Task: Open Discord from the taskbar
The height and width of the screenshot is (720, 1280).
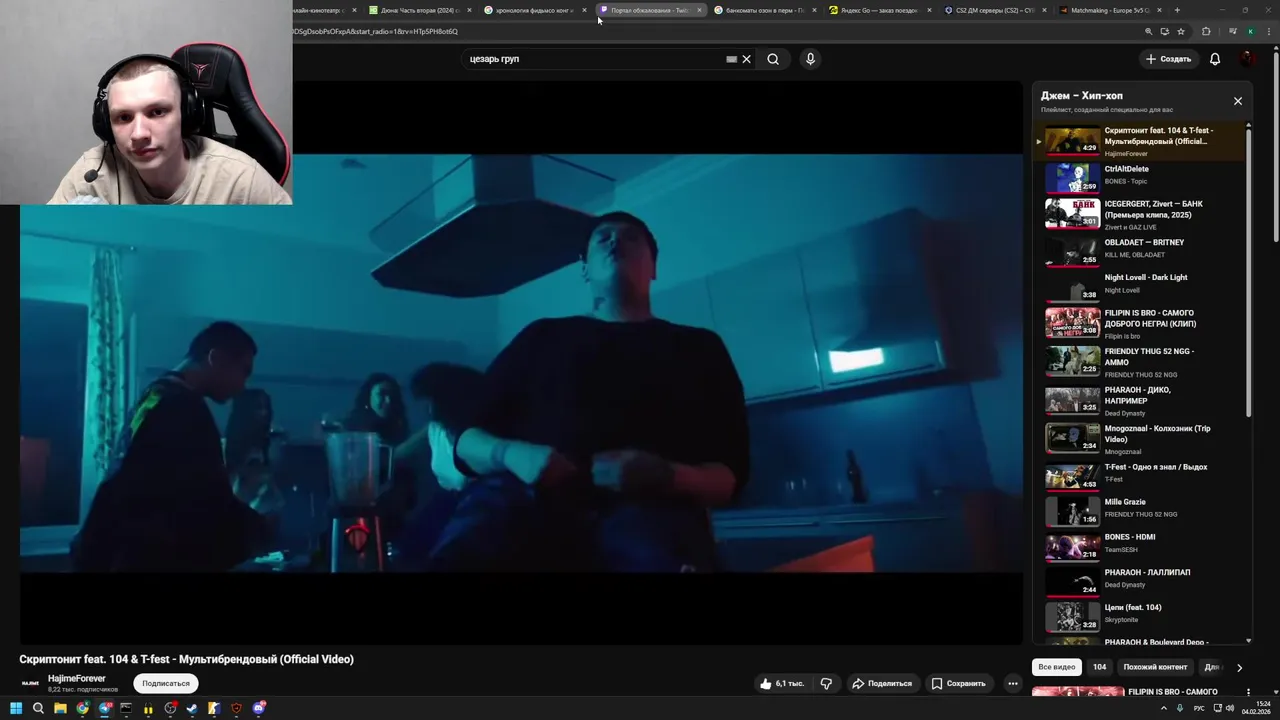Action: [x=259, y=708]
